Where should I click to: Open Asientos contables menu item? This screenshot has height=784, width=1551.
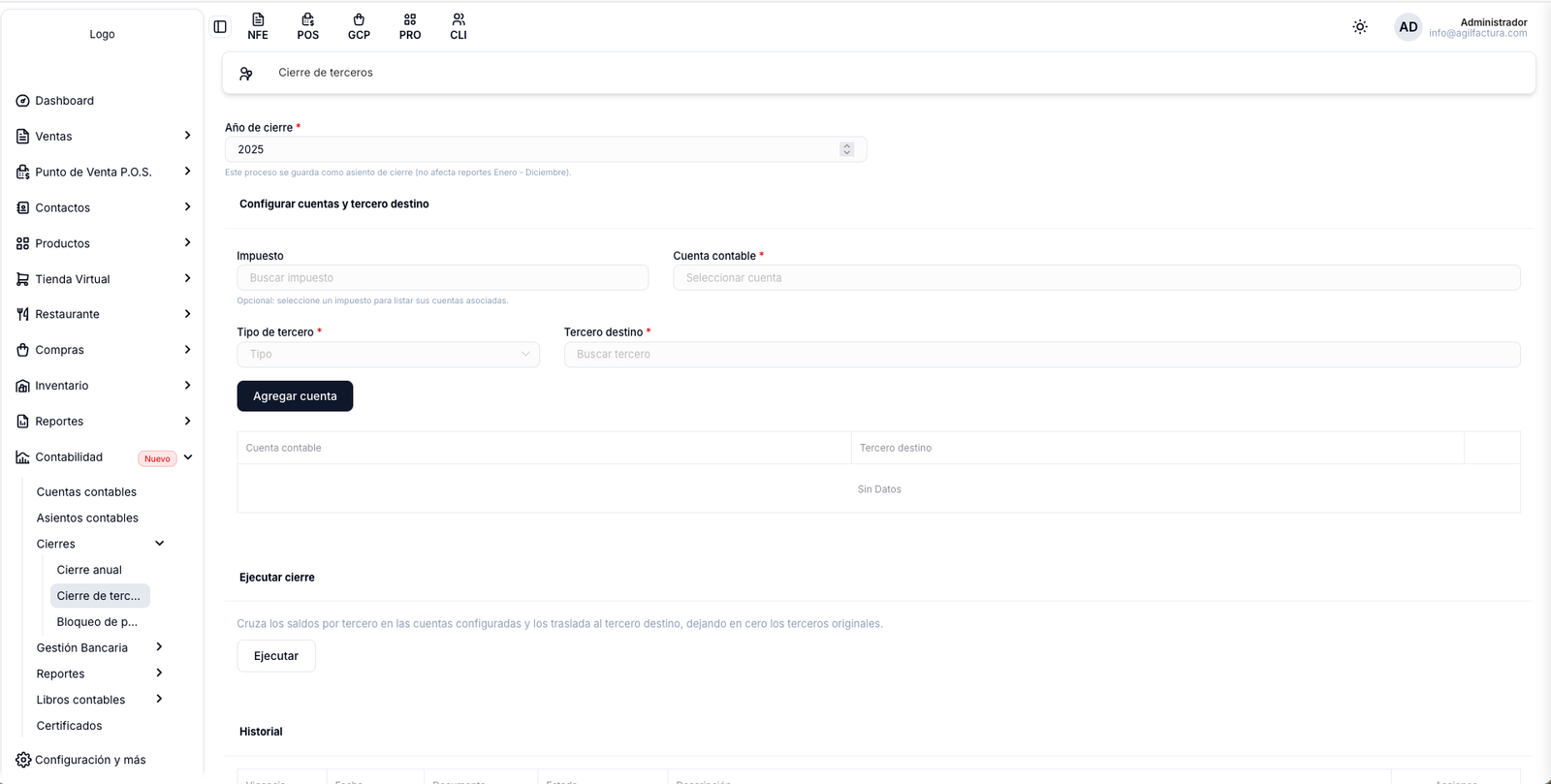click(x=87, y=517)
